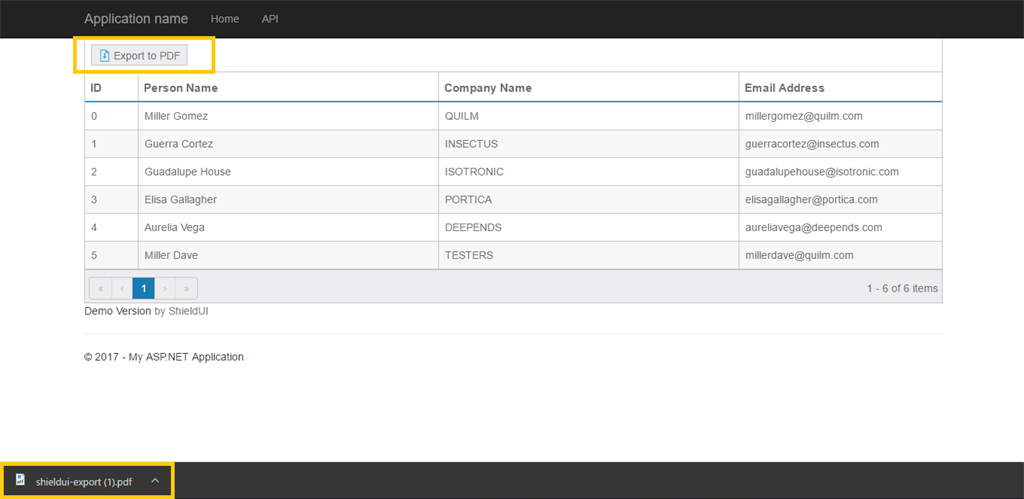Select page 1 in the pager
Viewport: 1024px width, 499px height.
(x=144, y=289)
